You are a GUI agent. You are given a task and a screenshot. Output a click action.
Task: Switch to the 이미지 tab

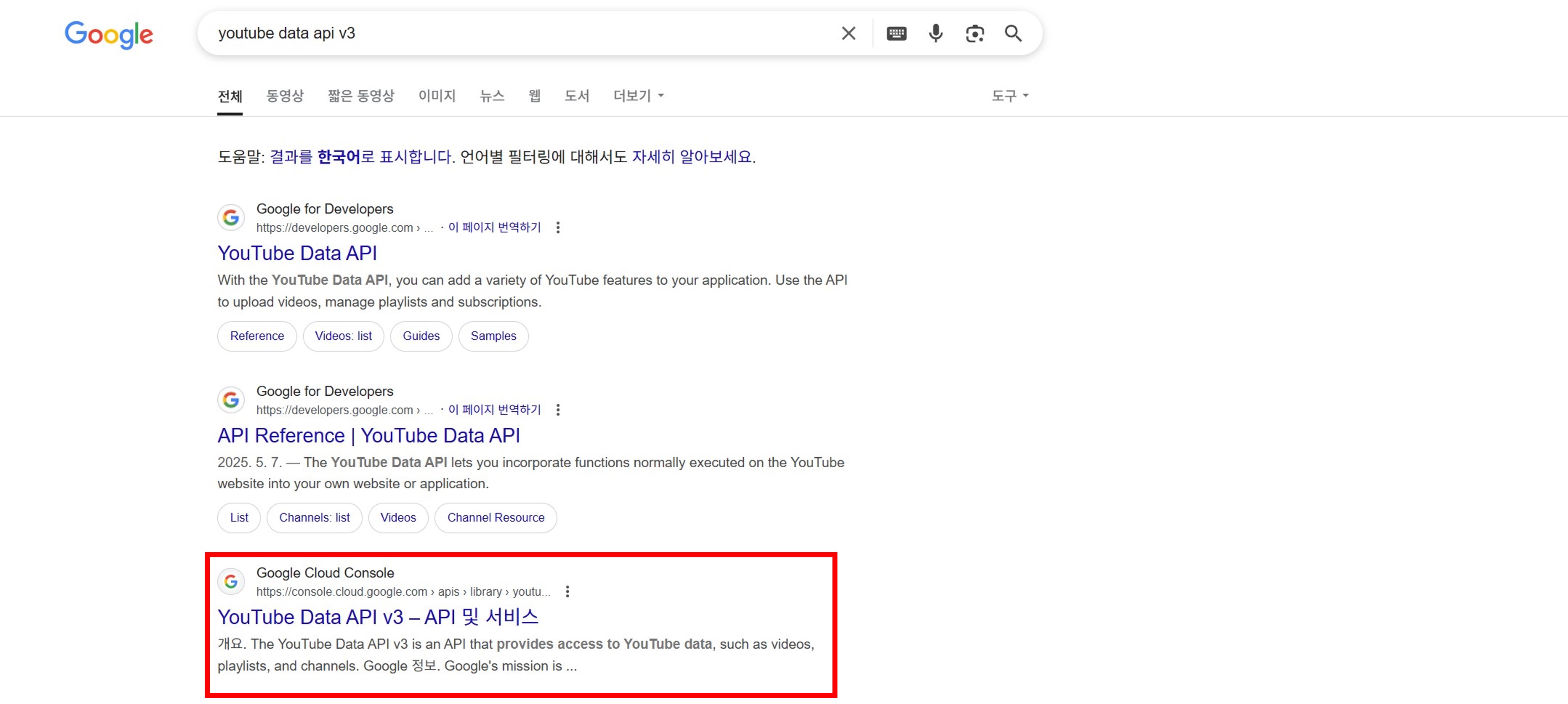[x=437, y=96]
